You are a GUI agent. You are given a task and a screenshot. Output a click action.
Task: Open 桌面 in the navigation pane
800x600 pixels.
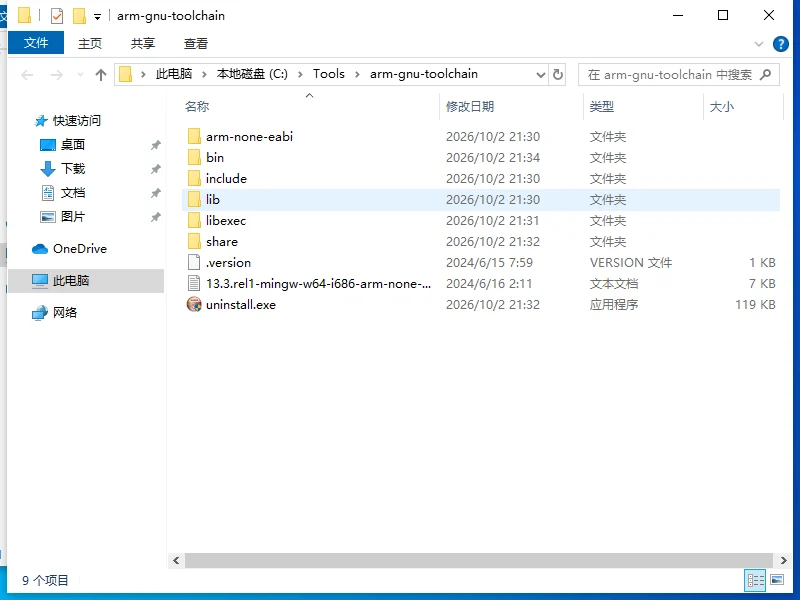(x=72, y=144)
